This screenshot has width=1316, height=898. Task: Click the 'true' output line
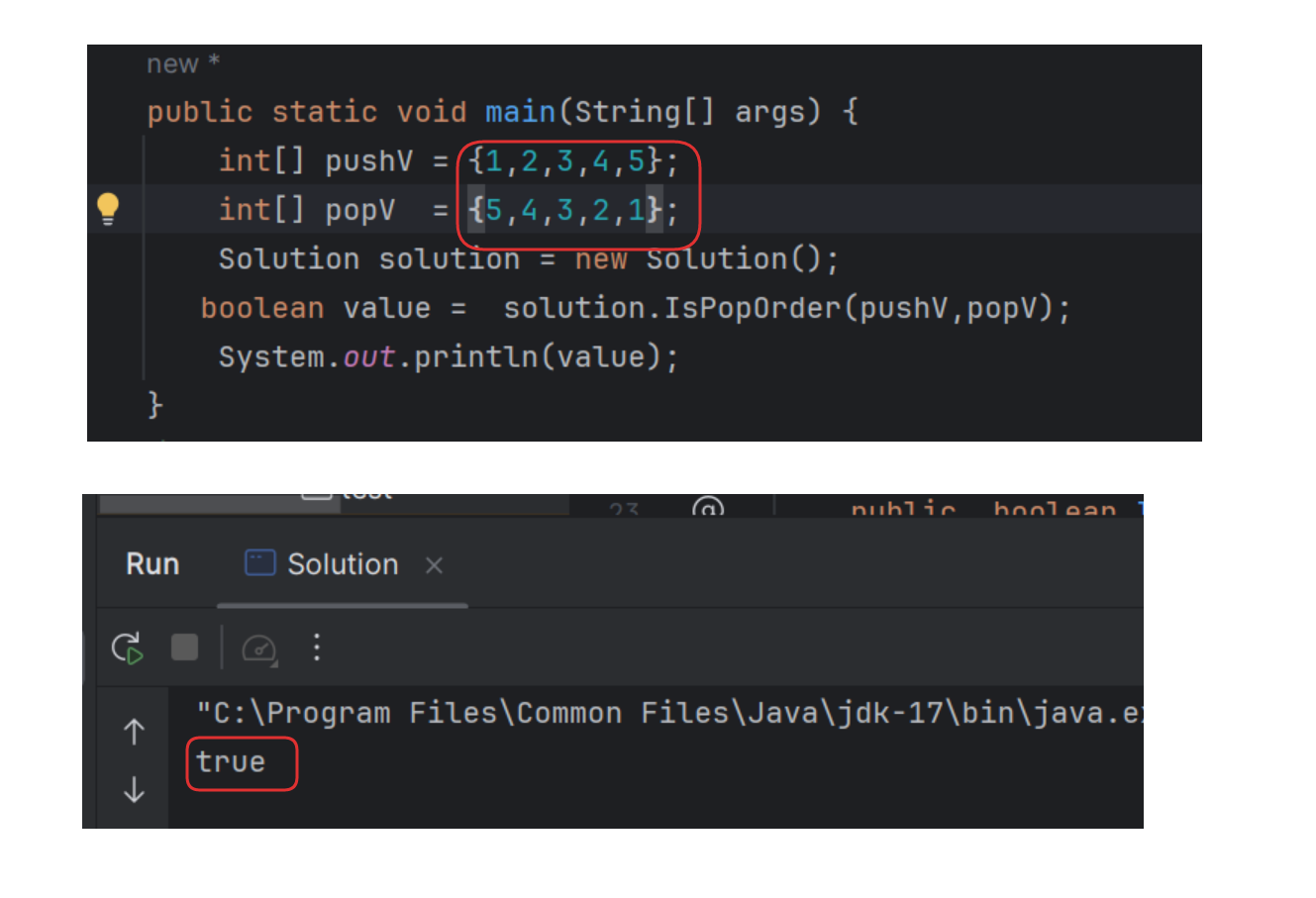point(231,762)
